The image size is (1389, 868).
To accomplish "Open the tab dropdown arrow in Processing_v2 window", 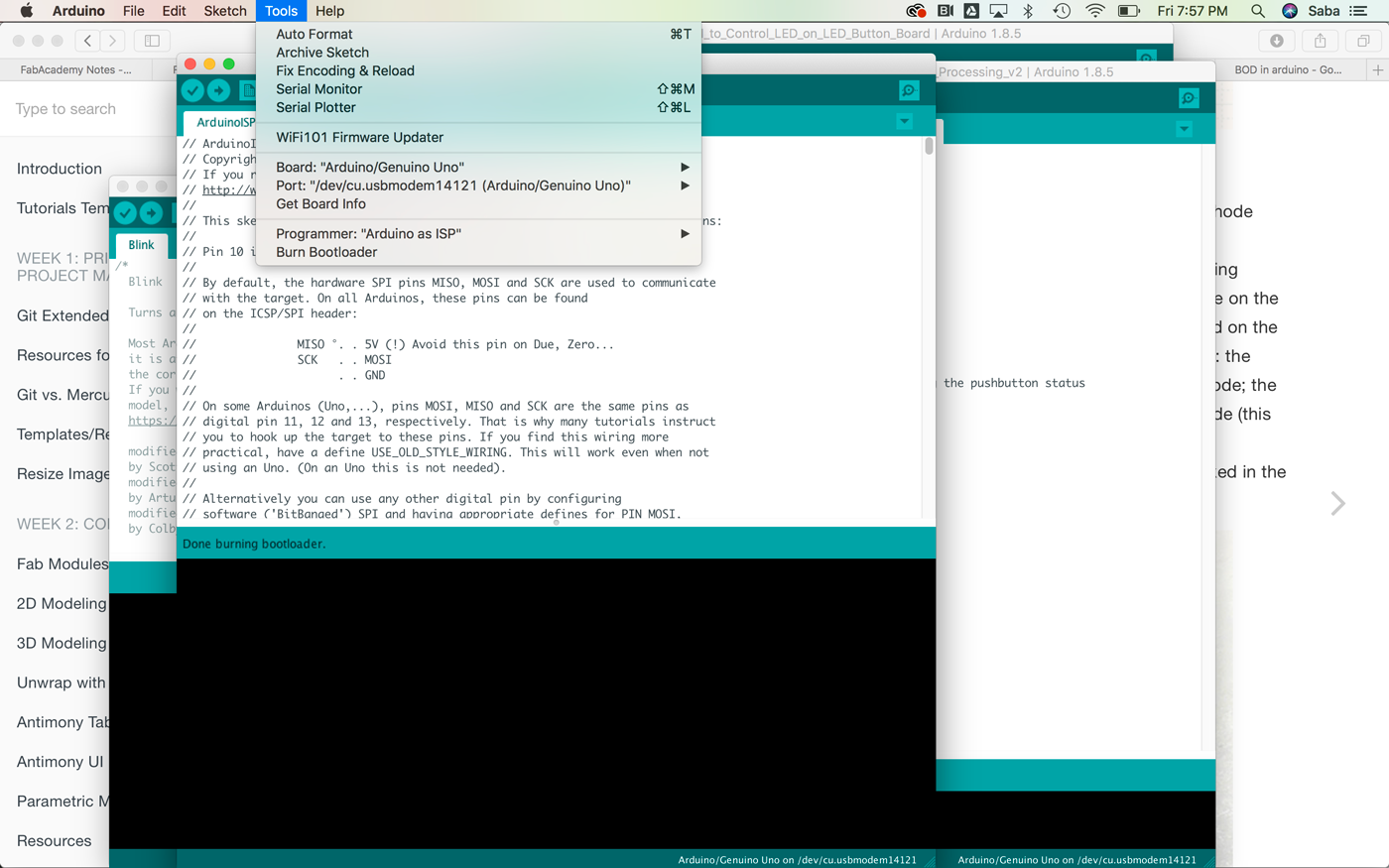I will click(1184, 129).
